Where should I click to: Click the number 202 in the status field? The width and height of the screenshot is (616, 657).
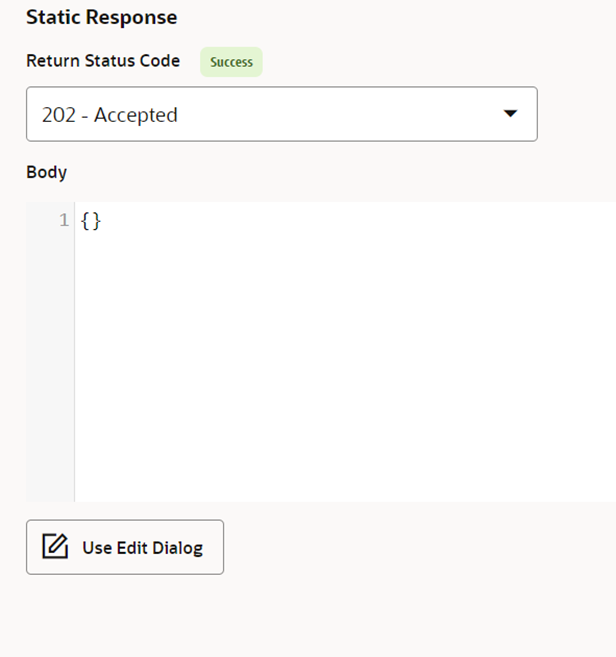(x=59, y=115)
